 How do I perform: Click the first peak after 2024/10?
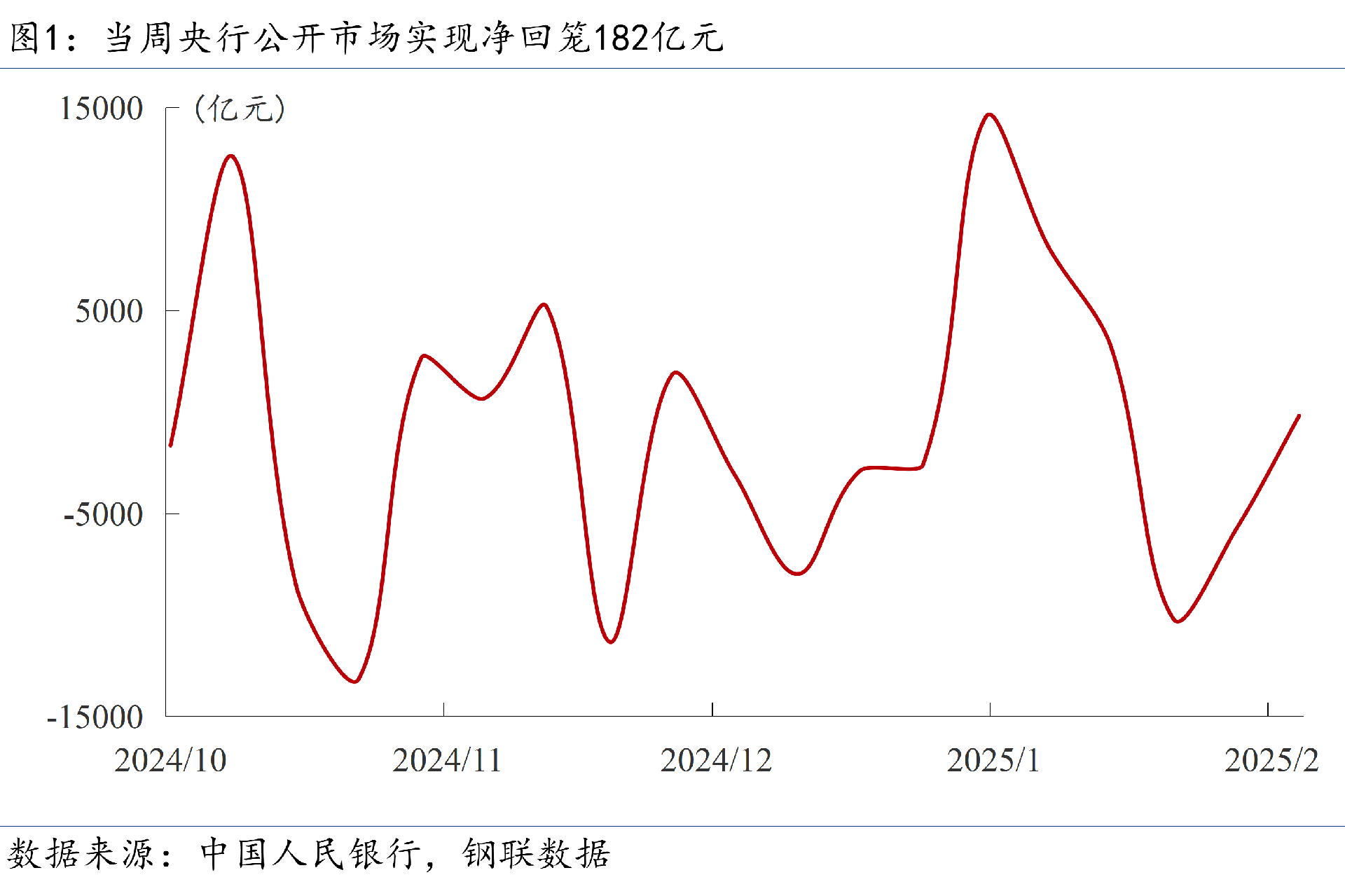click(231, 156)
